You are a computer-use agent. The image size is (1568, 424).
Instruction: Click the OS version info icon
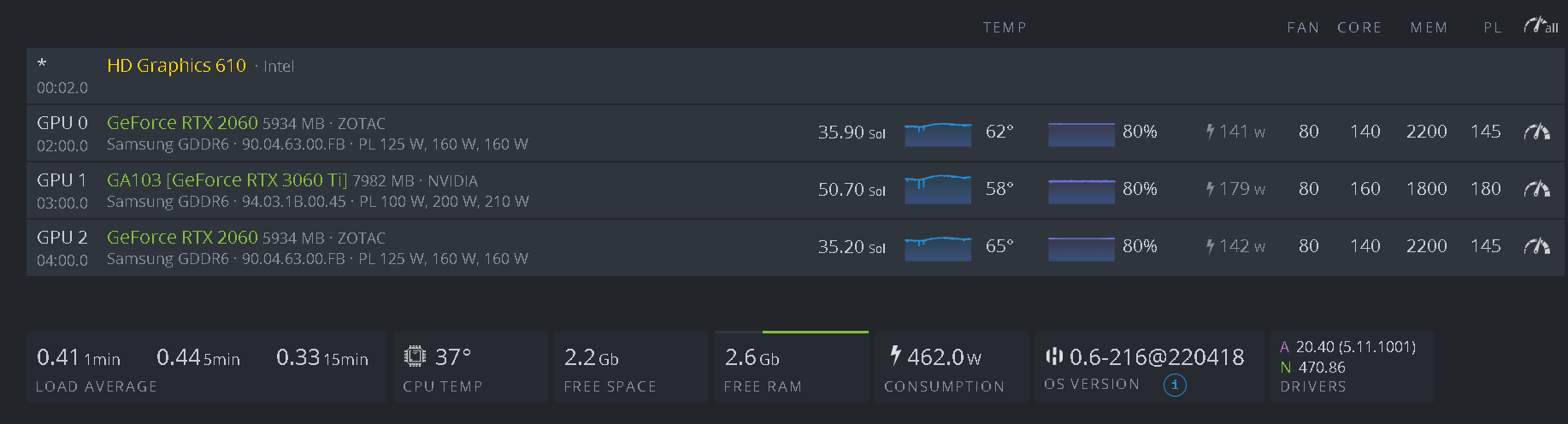click(x=1175, y=386)
